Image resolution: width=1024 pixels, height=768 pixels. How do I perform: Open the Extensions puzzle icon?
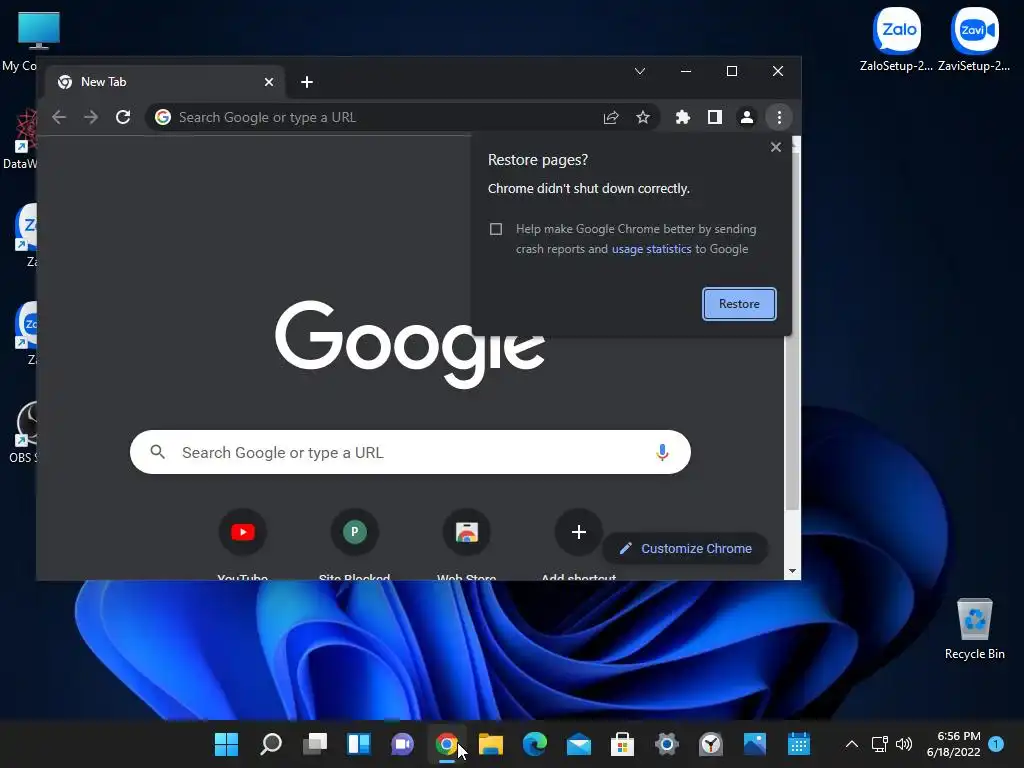682,118
